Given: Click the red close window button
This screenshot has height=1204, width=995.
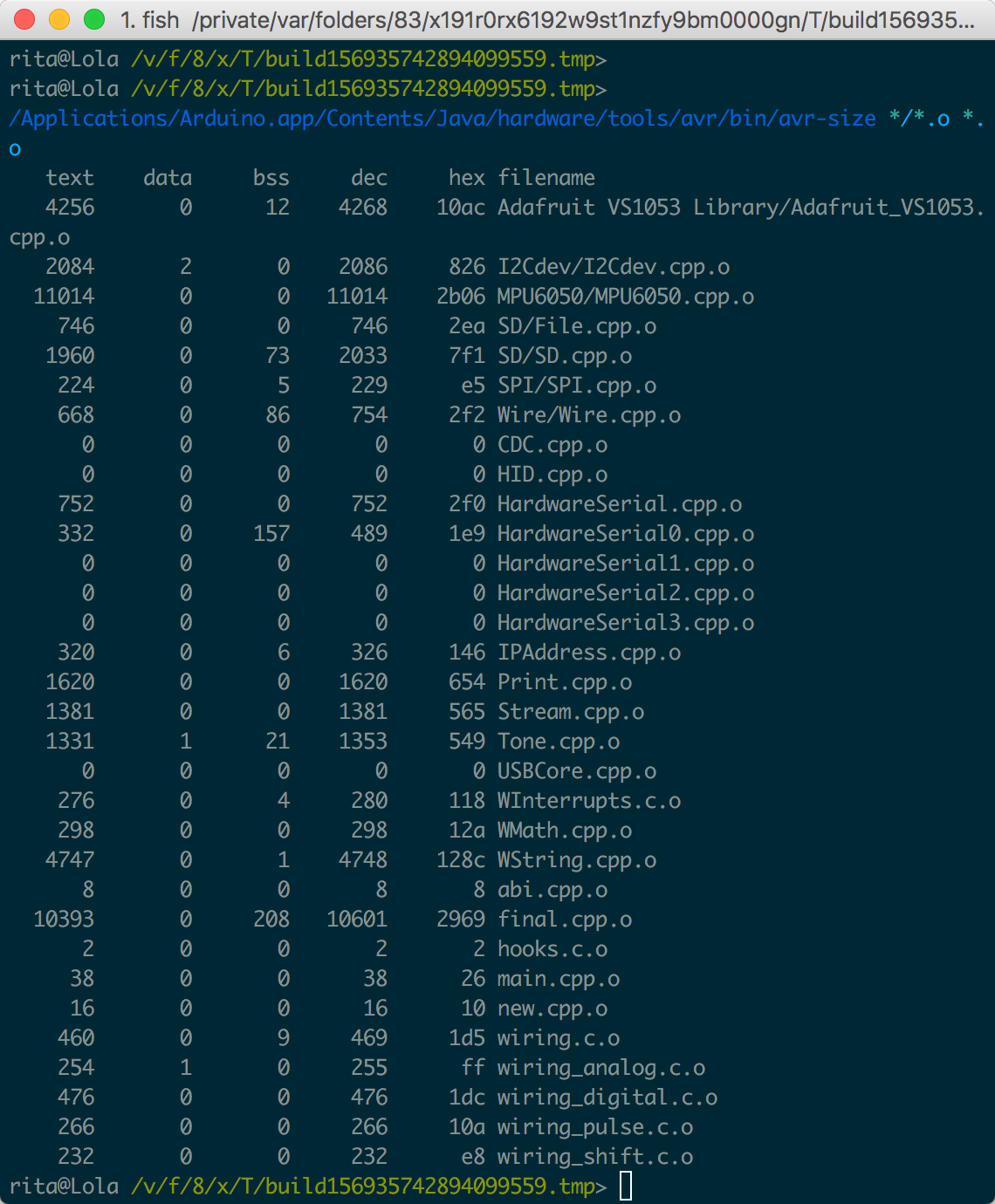Looking at the screenshot, I should point(25,18).
